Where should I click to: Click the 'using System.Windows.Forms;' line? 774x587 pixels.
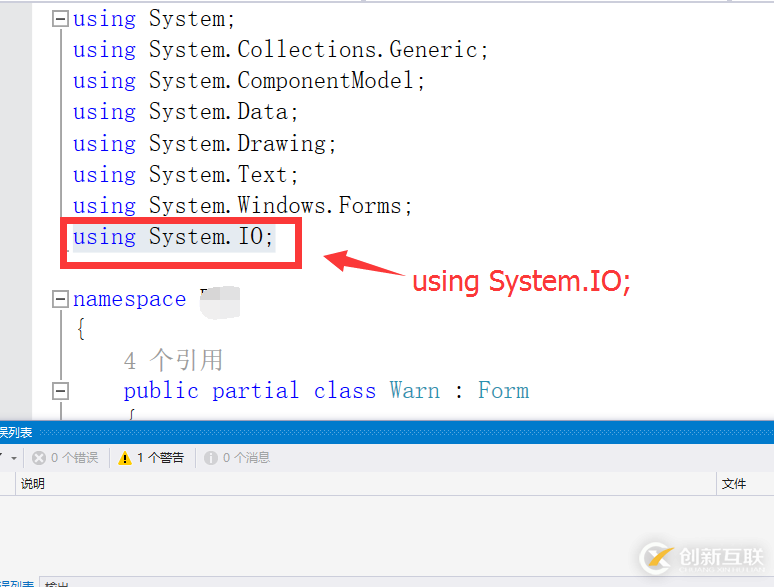242,205
